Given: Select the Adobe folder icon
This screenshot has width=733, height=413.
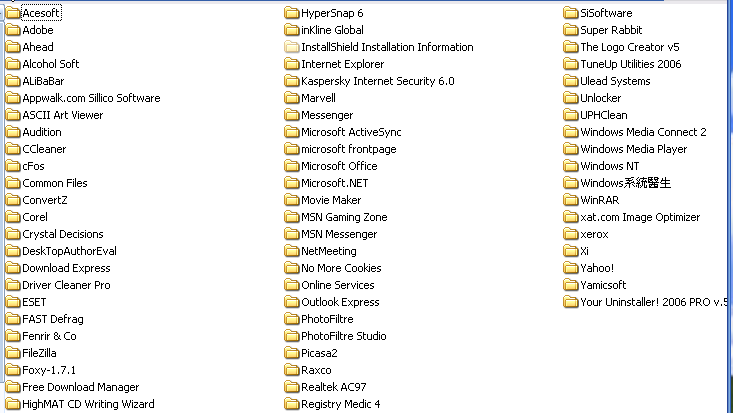Looking at the screenshot, I should [13, 30].
